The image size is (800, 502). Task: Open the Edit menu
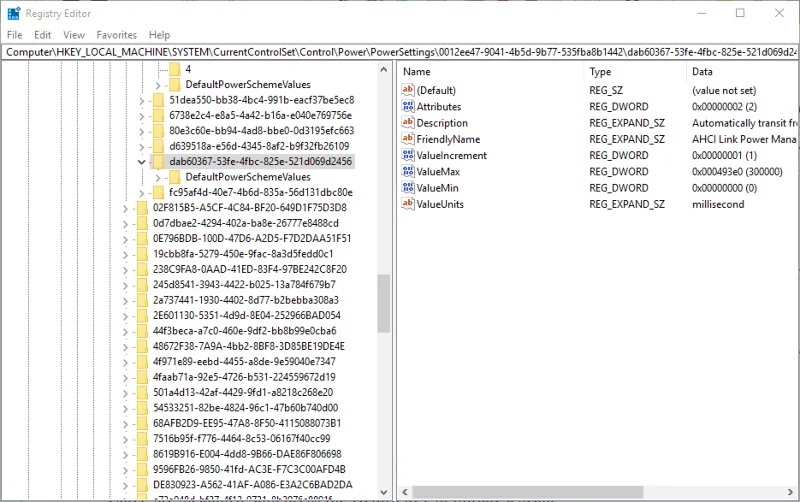(42, 35)
